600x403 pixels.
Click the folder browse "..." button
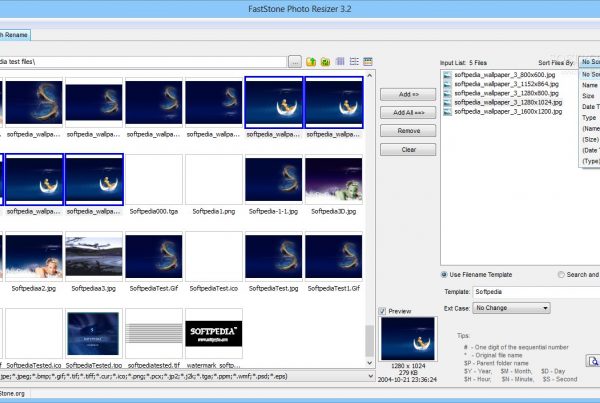(295, 62)
